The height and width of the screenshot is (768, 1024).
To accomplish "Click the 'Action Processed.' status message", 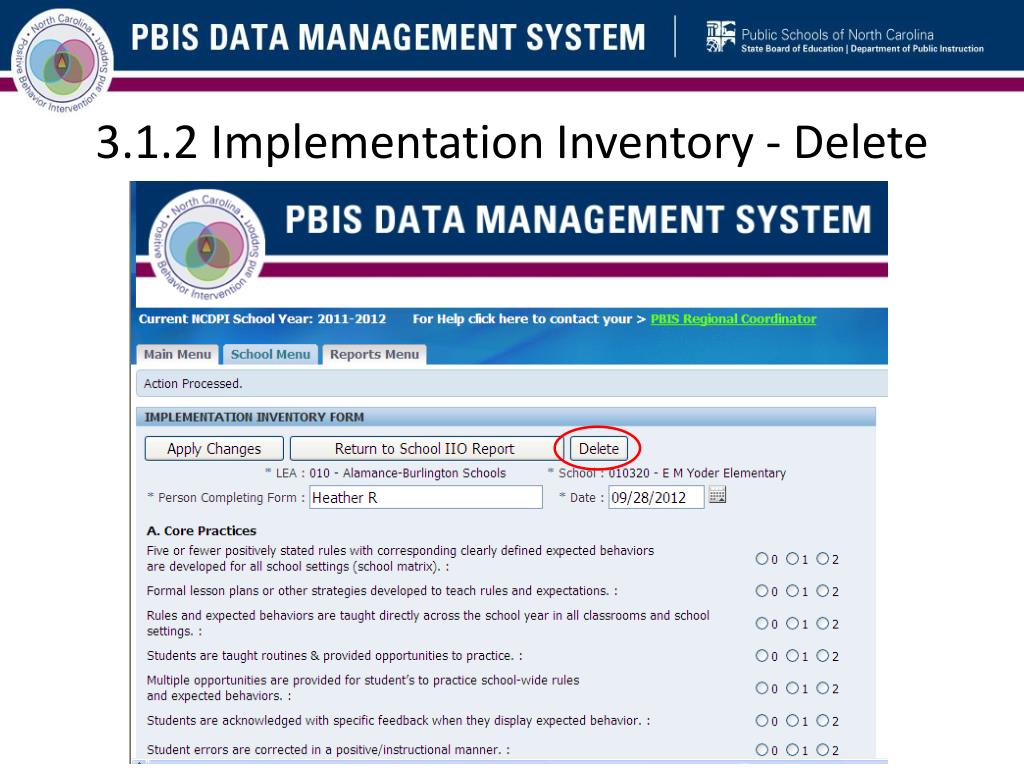I will 193,384.
